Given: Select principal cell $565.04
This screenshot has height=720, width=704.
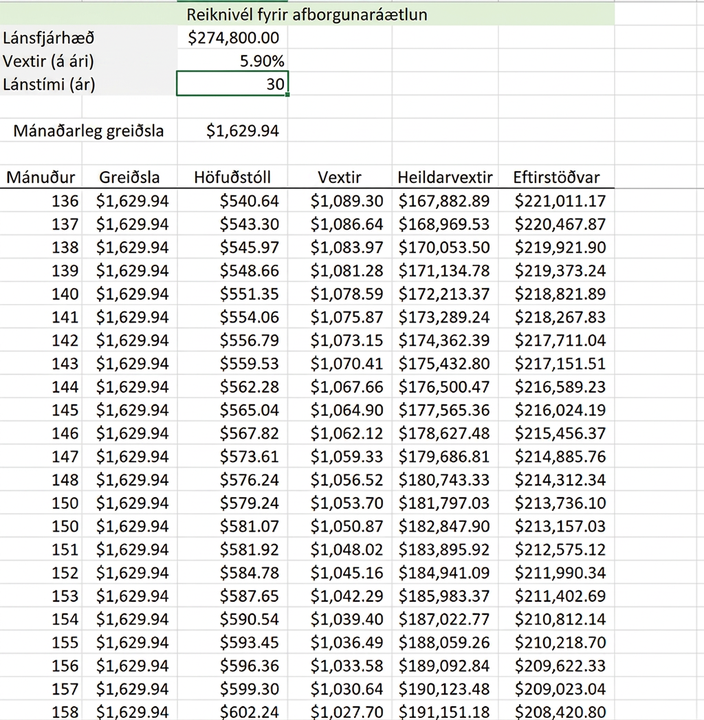Looking at the screenshot, I should (233, 410).
